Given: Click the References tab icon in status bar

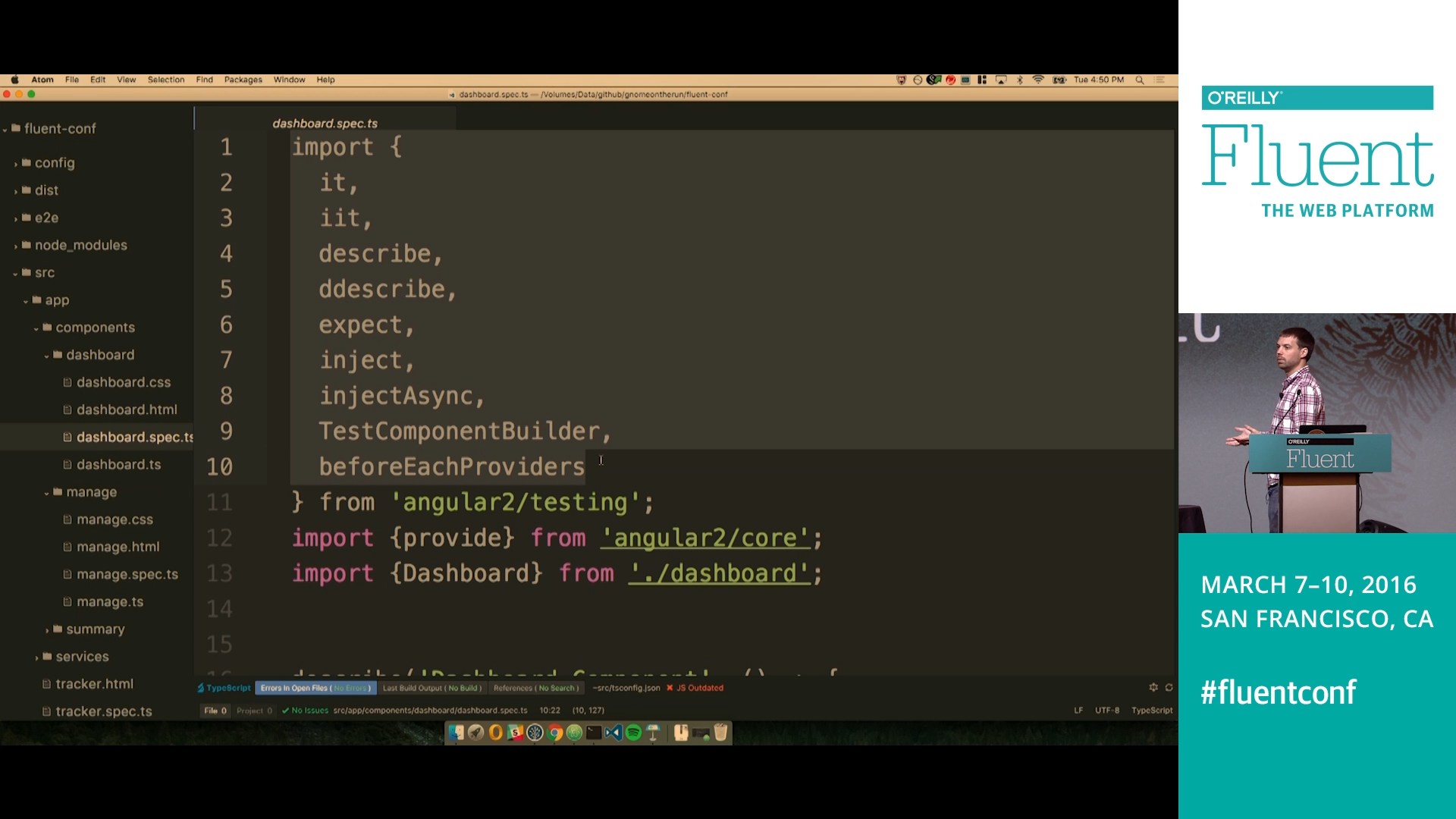Looking at the screenshot, I should click(x=534, y=688).
